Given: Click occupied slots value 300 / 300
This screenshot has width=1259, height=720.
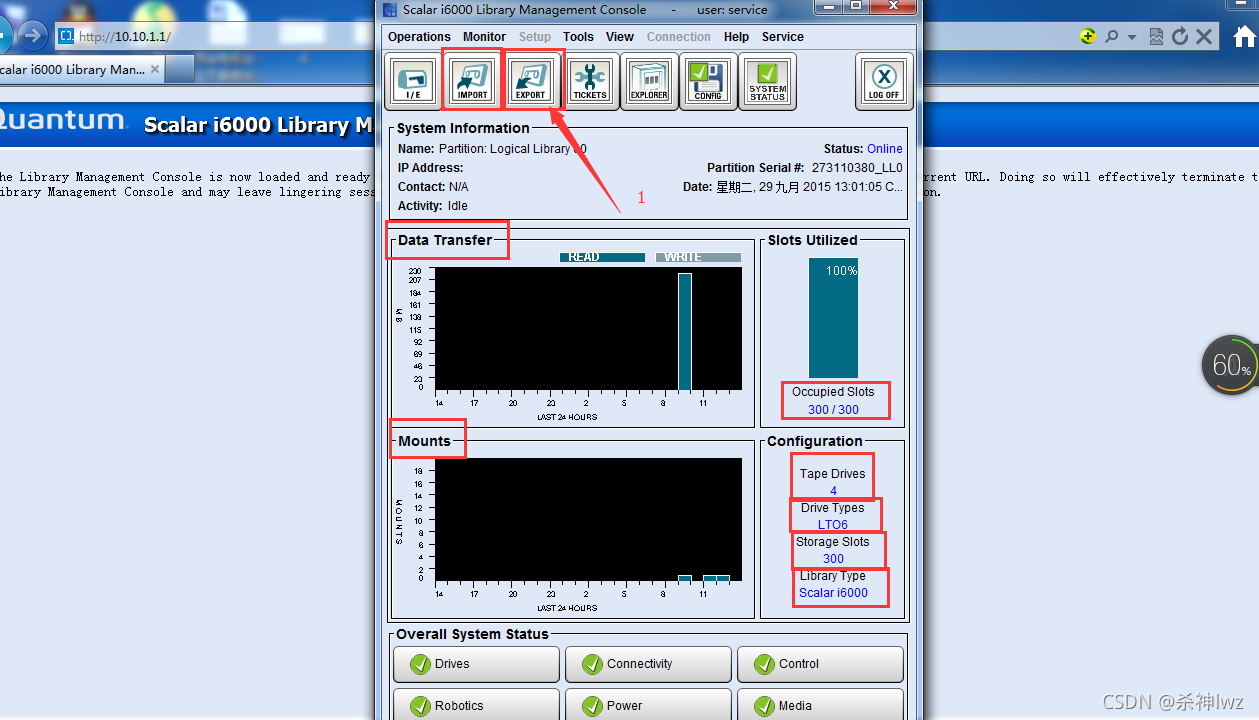Looking at the screenshot, I should tap(833, 410).
